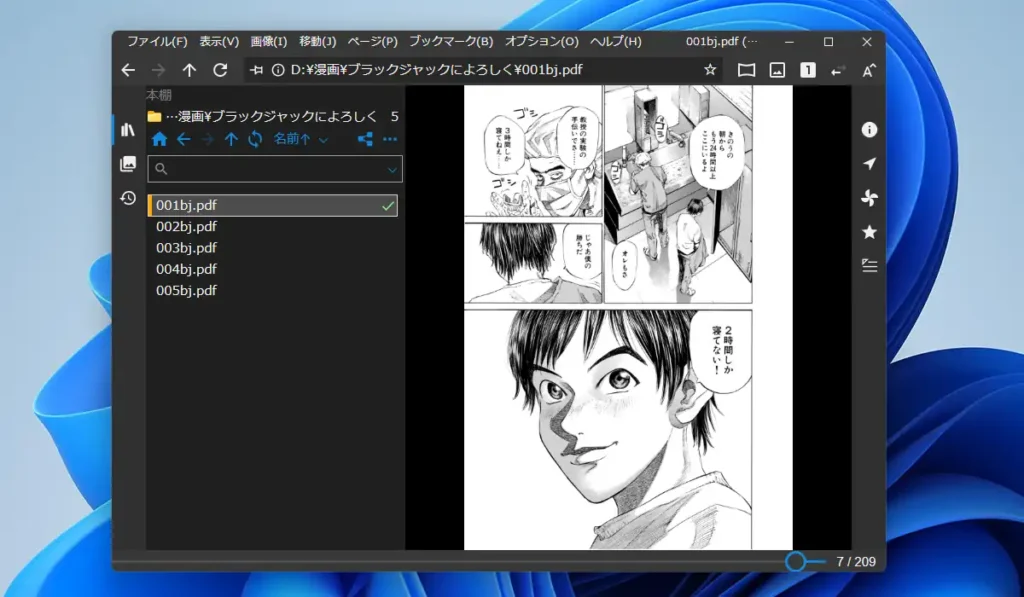1024x597 pixels.
Task: Open the ページ(P) menu
Action: pos(372,42)
